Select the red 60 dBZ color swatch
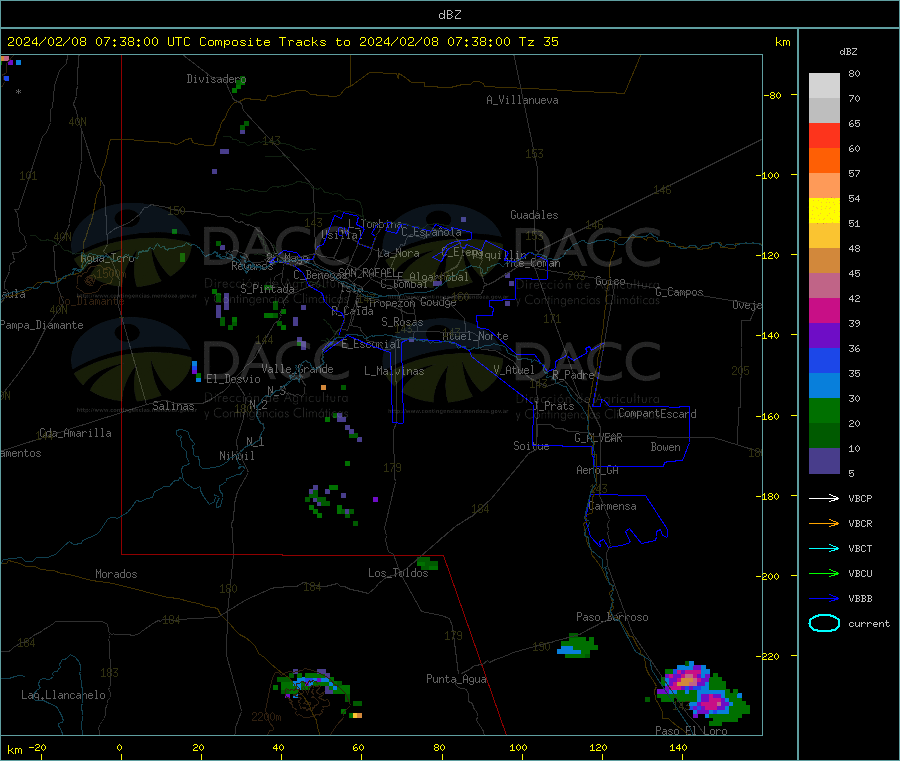The height and width of the screenshot is (761, 900). [x=824, y=135]
